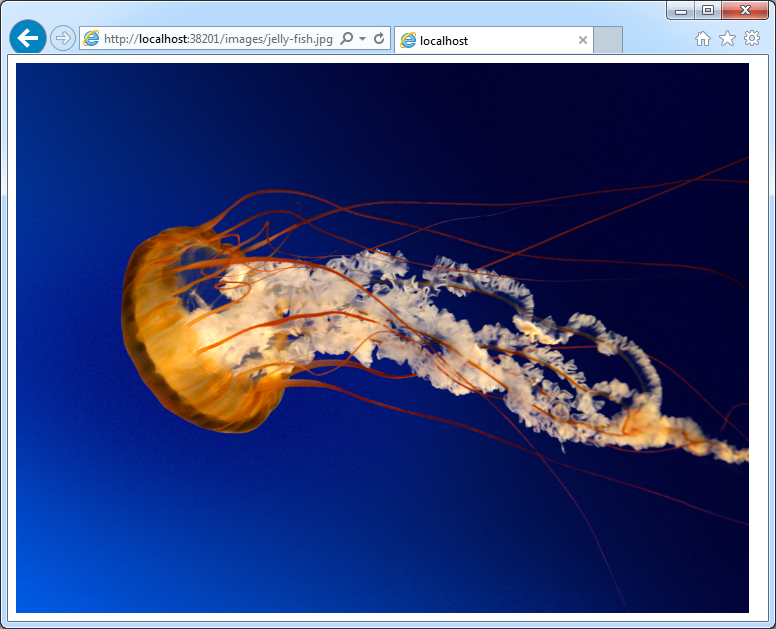Select the localhost tab
The height and width of the screenshot is (629, 776).
point(493,40)
